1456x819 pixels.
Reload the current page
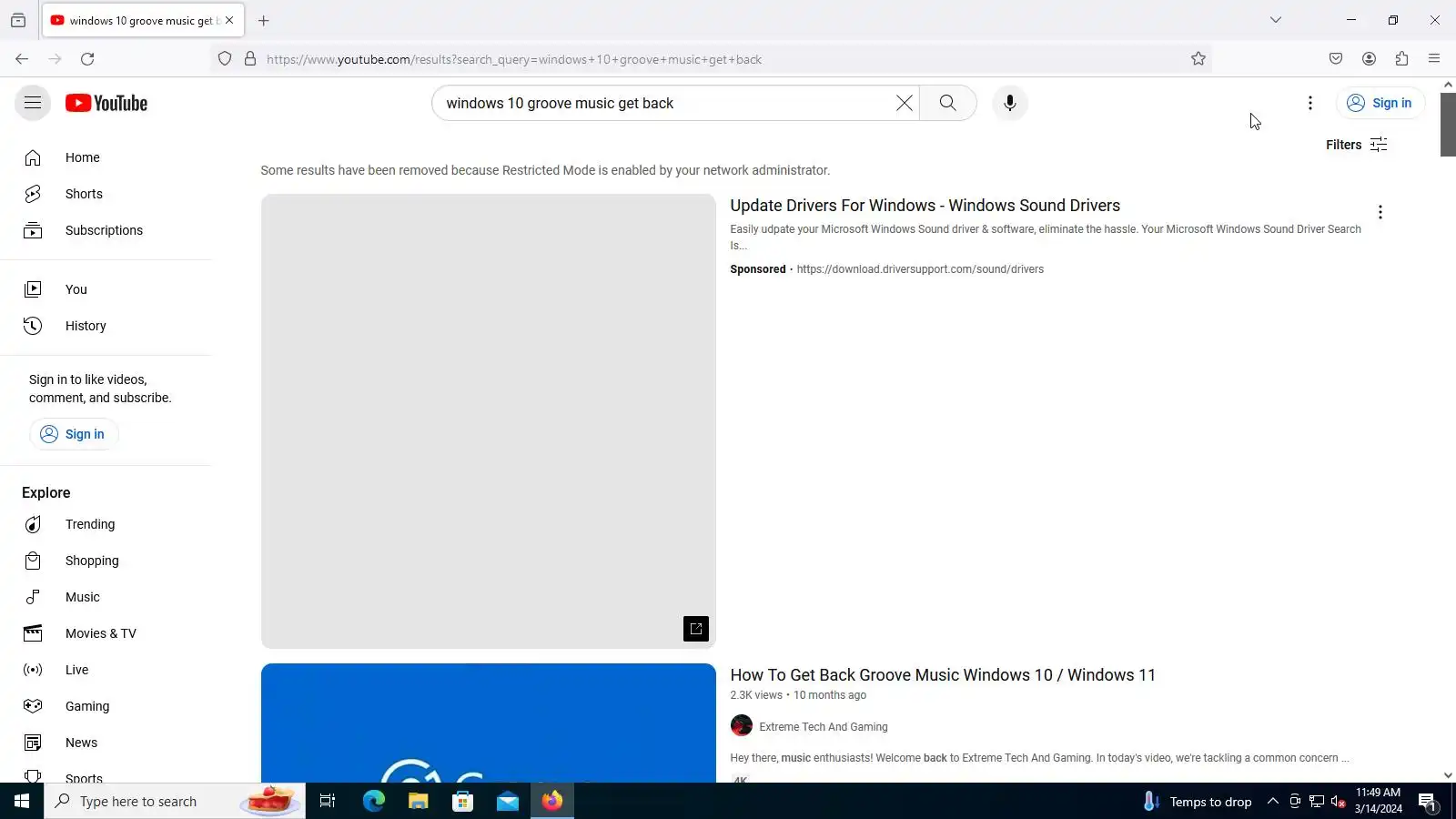(87, 59)
